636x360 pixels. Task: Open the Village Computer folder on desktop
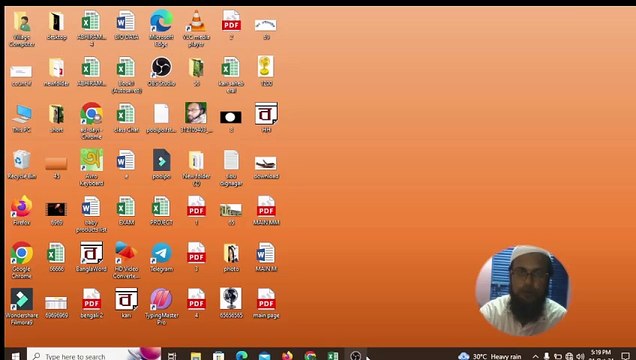[22, 28]
